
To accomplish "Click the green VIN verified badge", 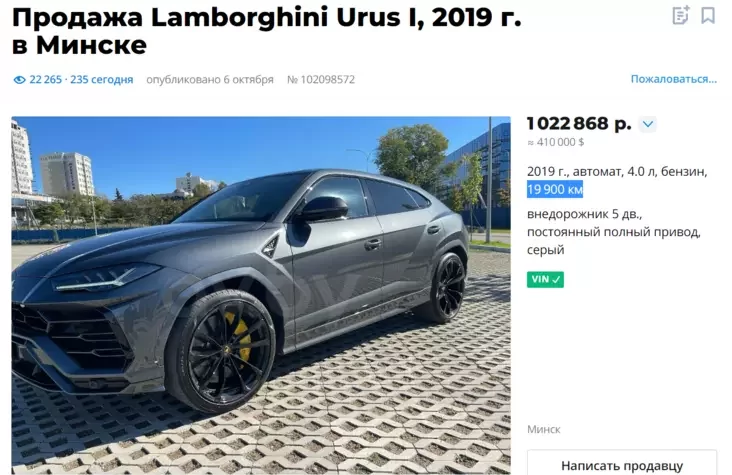I will point(545,279).
